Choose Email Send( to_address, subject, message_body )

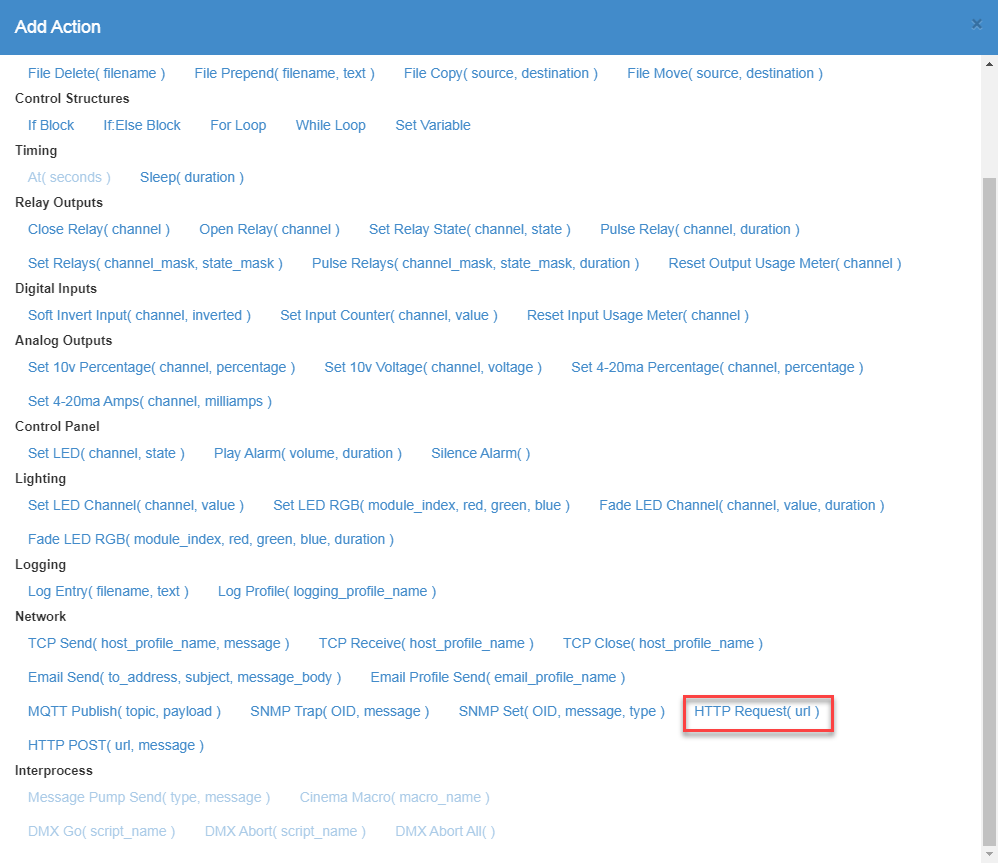click(x=184, y=678)
